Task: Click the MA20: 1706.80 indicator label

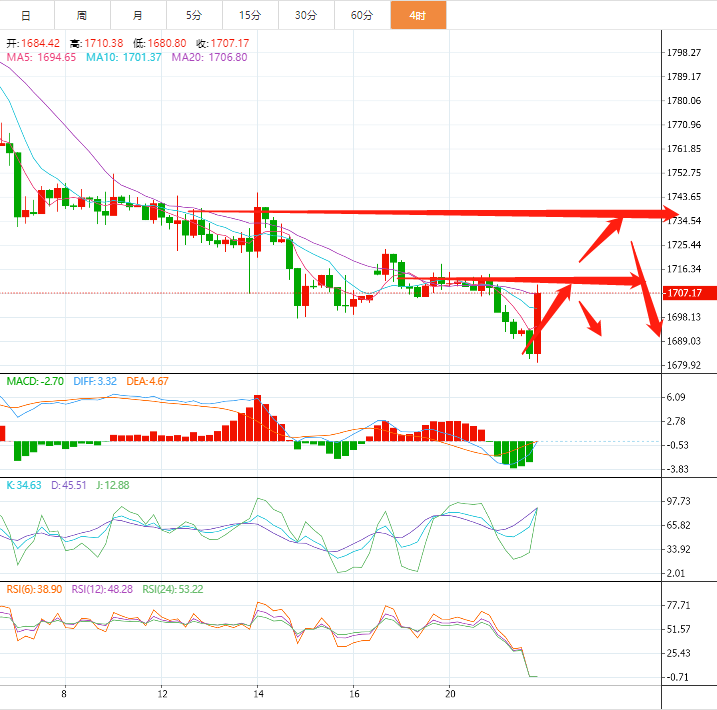Action: coord(209,57)
